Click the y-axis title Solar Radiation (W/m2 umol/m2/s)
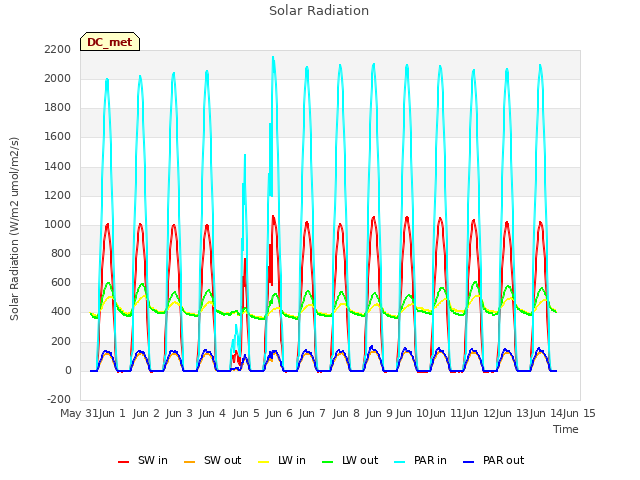 (14, 229)
